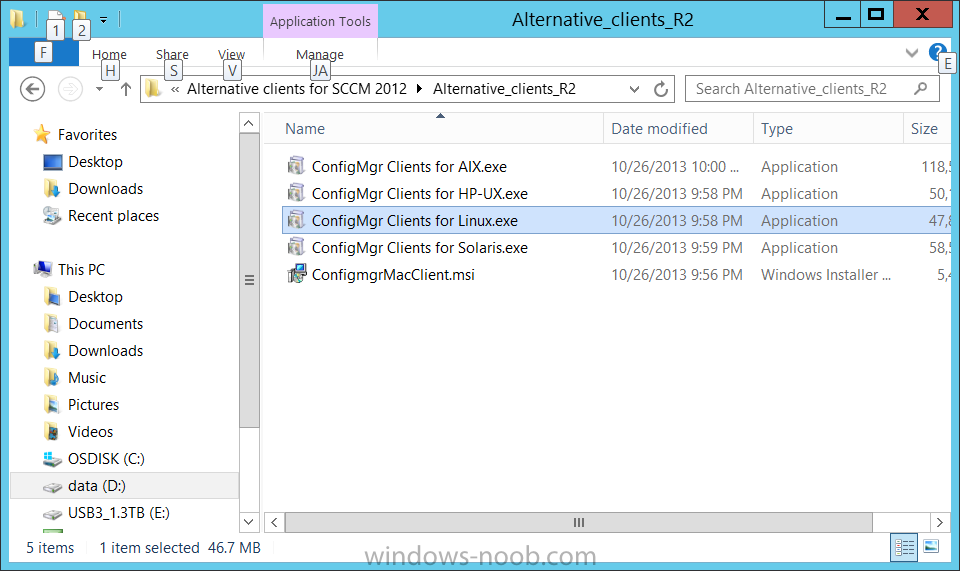960x571 pixels.
Task: Open the View ribbon tab
Action: (231, 54)
